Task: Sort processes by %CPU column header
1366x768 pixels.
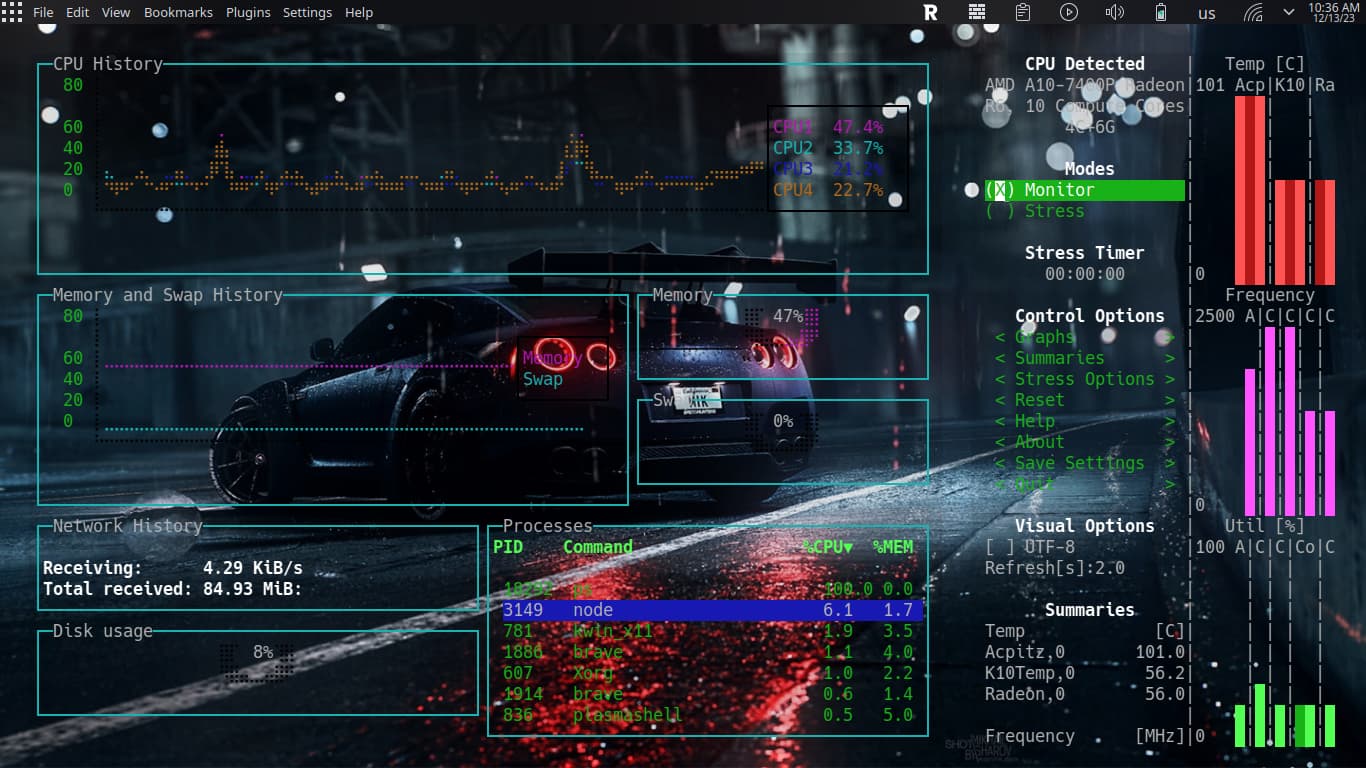Action: coord(828,547)
